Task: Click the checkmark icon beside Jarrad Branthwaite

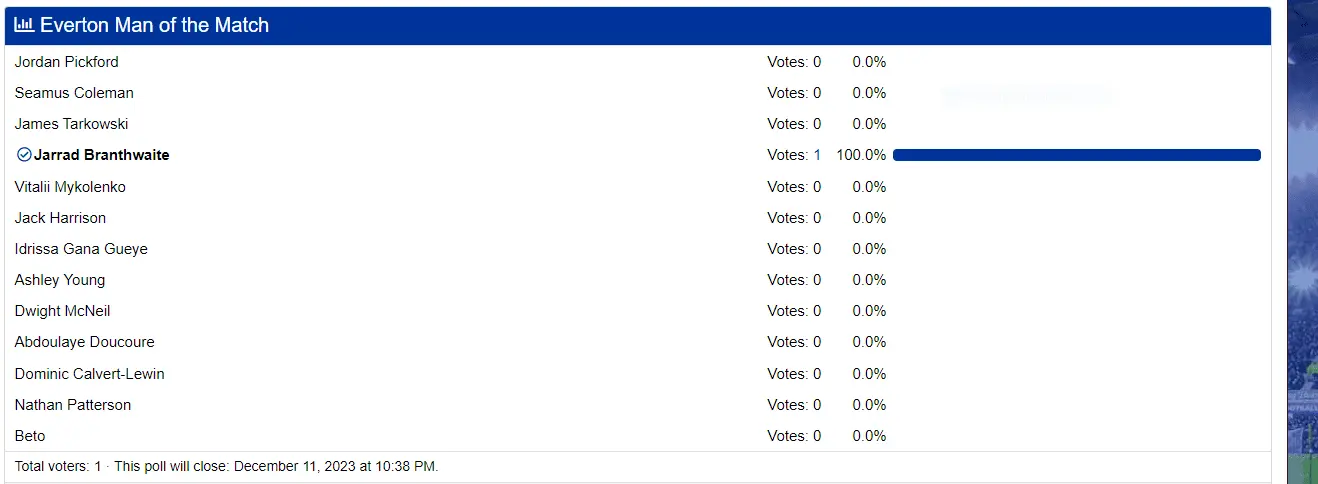Action: pos(24,155)
